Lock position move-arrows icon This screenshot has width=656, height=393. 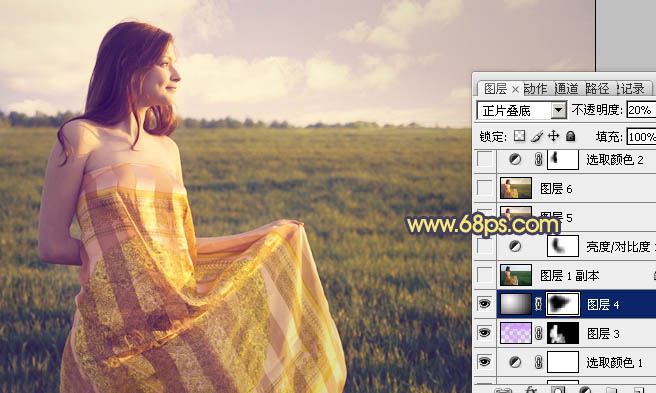coord(554,136)
